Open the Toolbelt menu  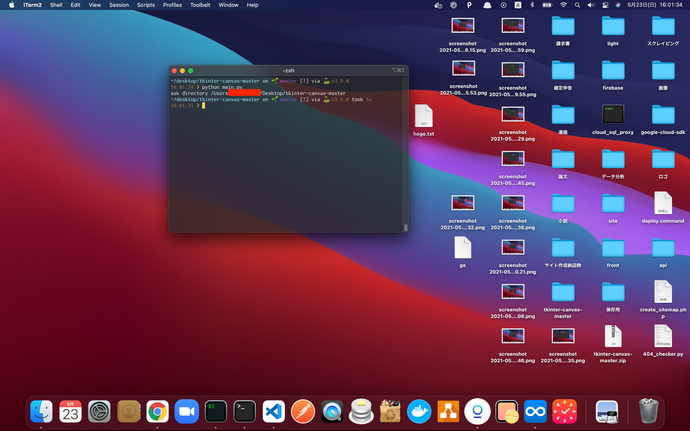[200, 5]
